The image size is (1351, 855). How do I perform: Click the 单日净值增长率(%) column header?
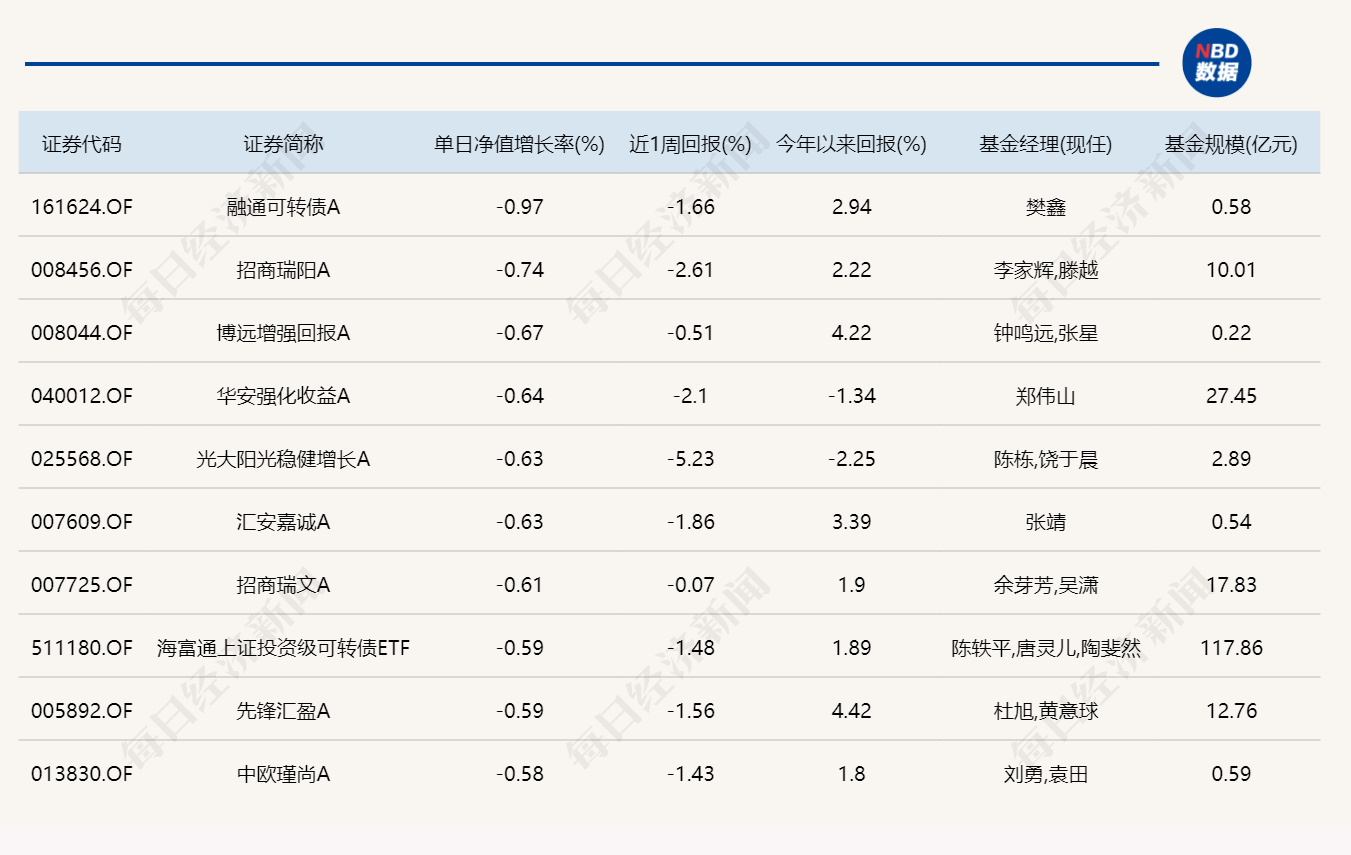pos(520,144)
